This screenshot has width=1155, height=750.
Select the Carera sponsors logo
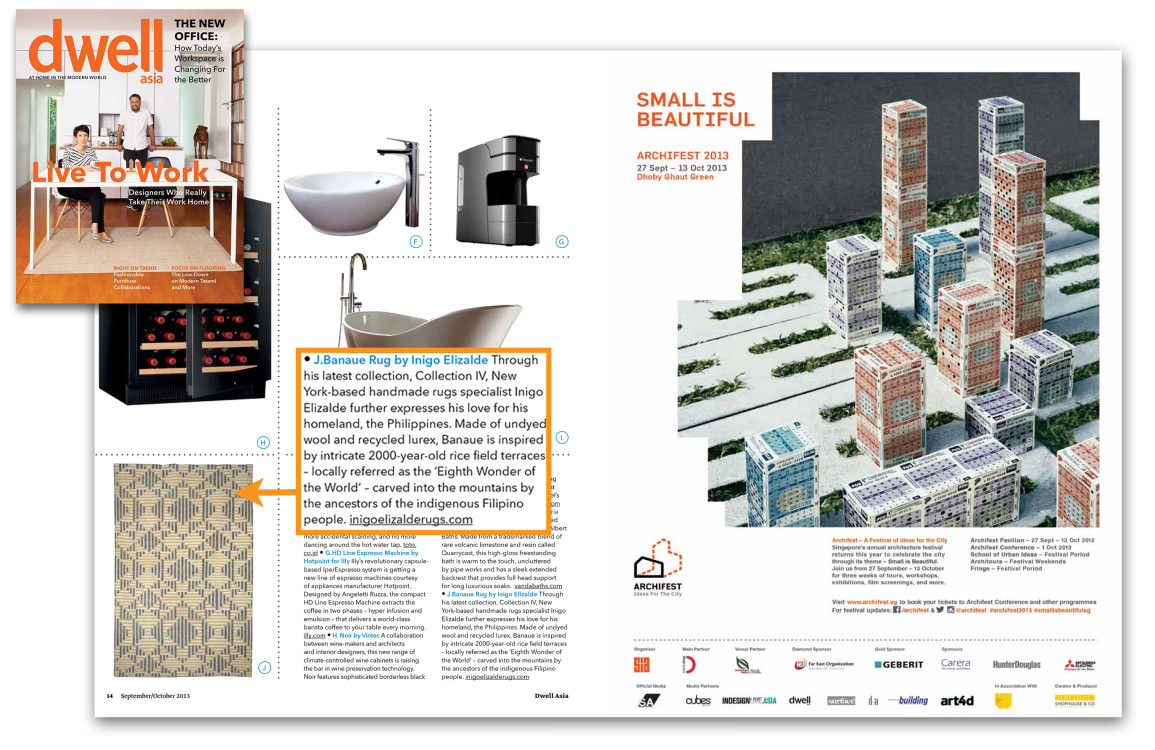pyautogui.click(x=956, y=664)
